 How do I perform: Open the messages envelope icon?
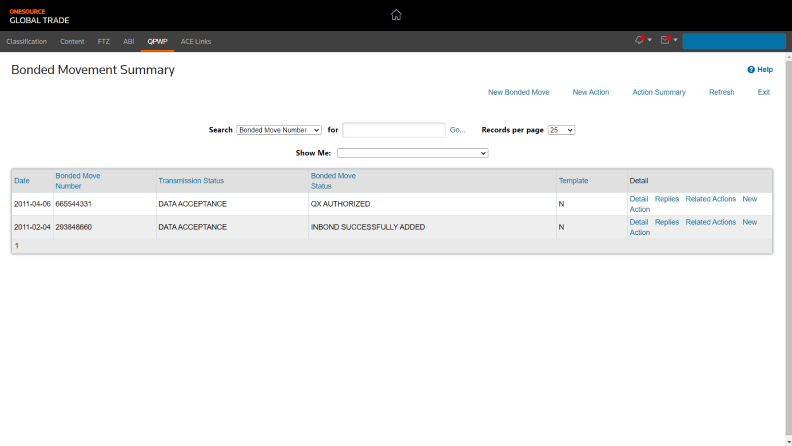point(665,40)
